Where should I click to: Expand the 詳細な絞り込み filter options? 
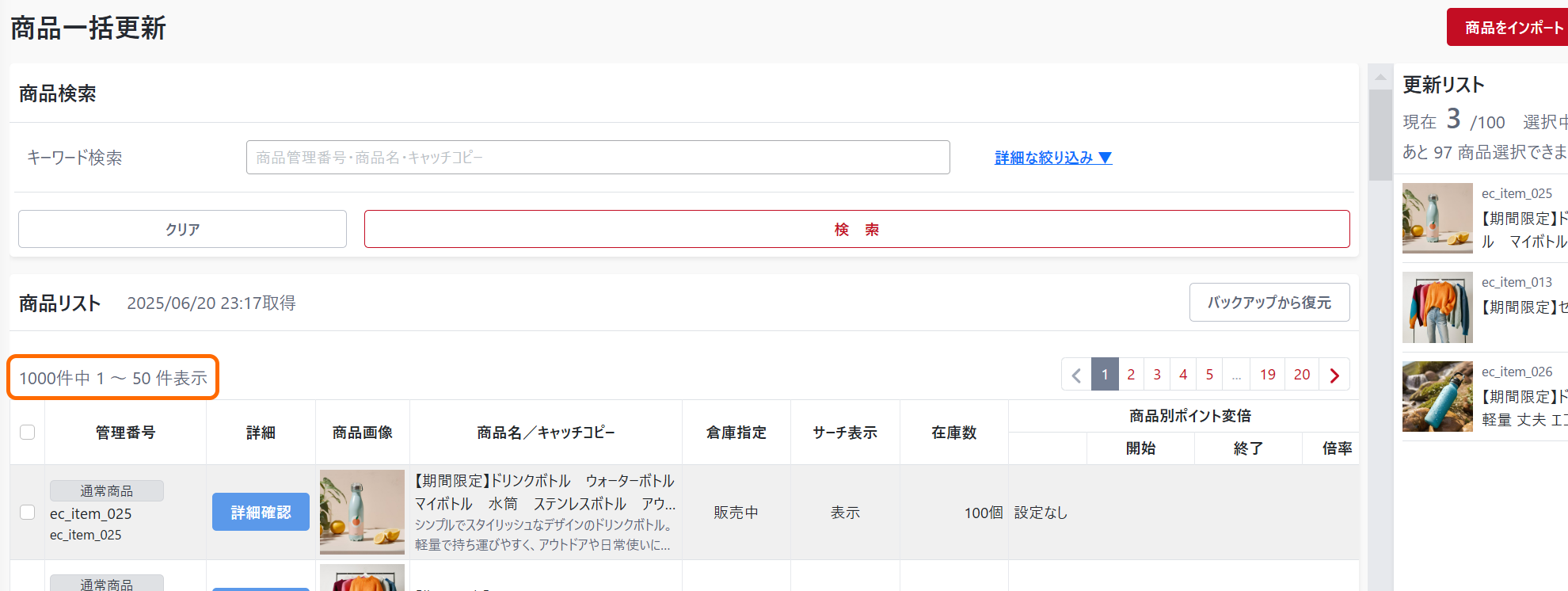click(x=1053, y=158)
